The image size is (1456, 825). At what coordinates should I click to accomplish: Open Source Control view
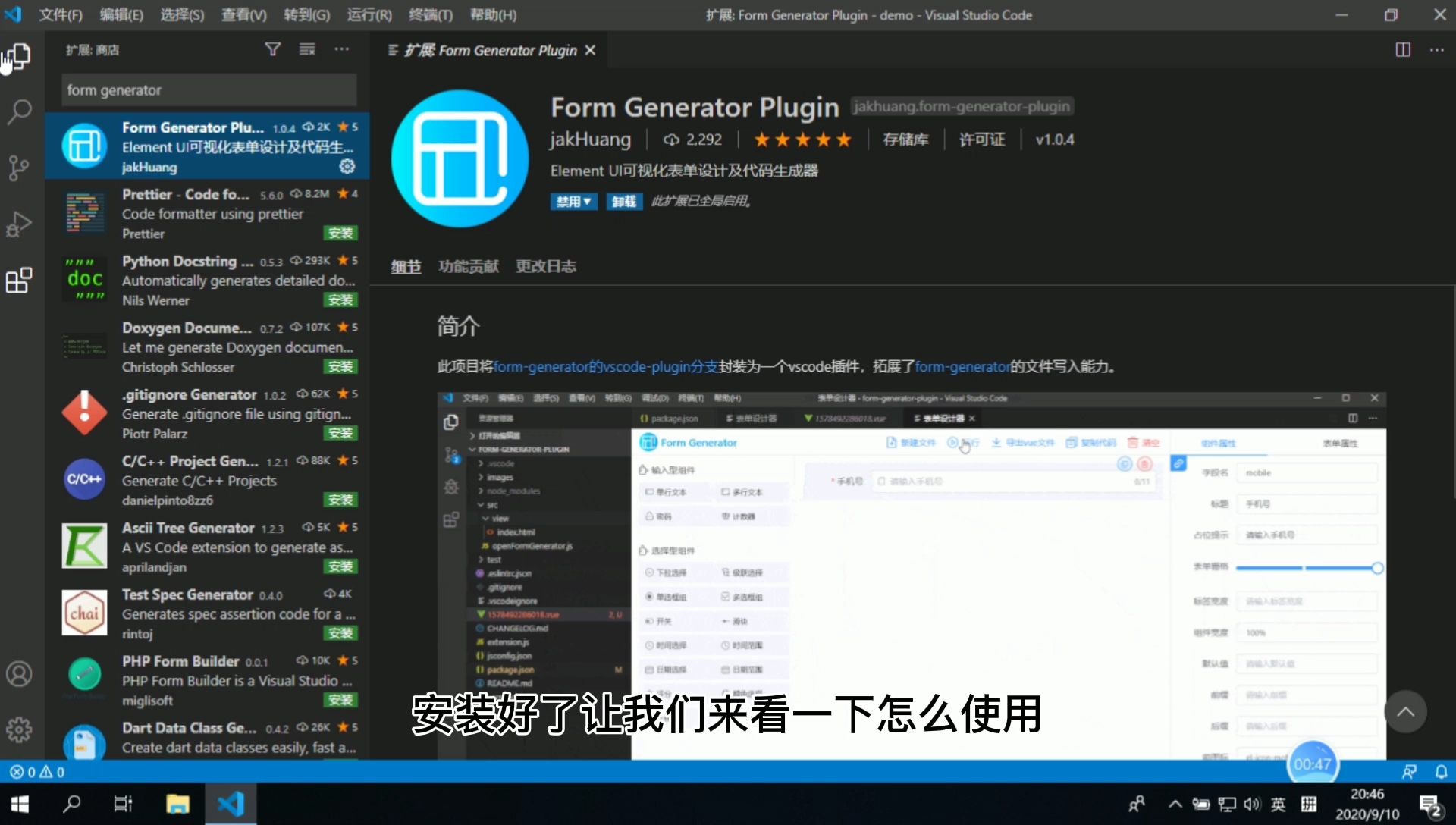click(19, 168)
